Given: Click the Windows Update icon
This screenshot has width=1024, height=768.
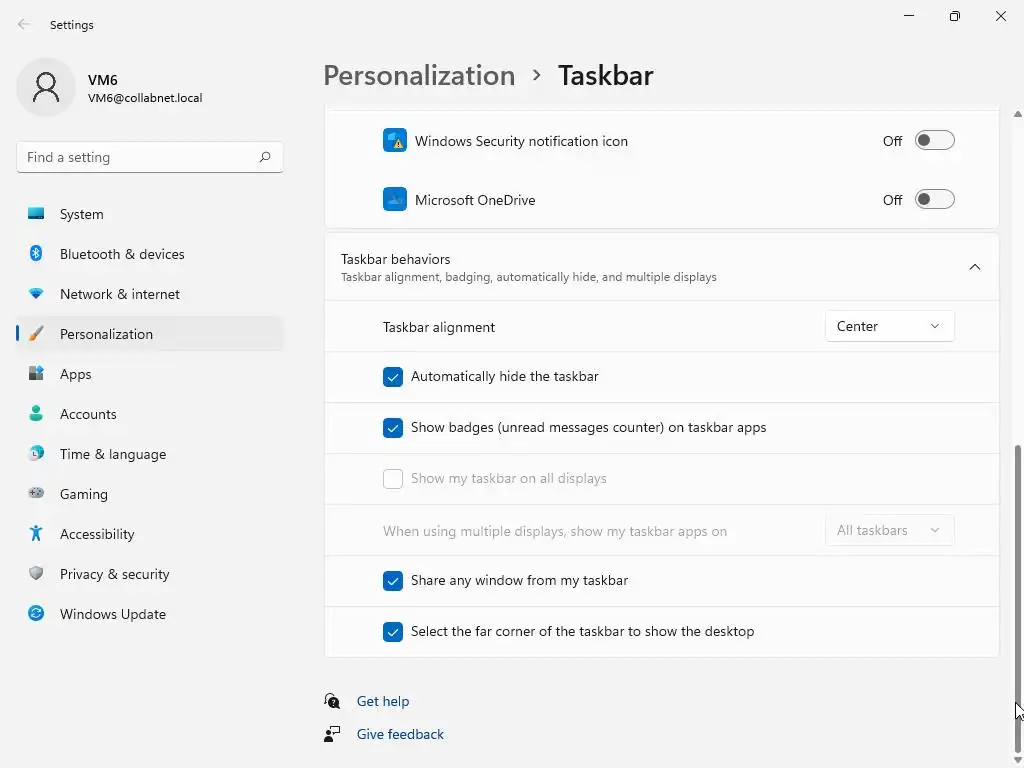Looking at the screenshot, I should pyautogui.click(x=36, y=614).
